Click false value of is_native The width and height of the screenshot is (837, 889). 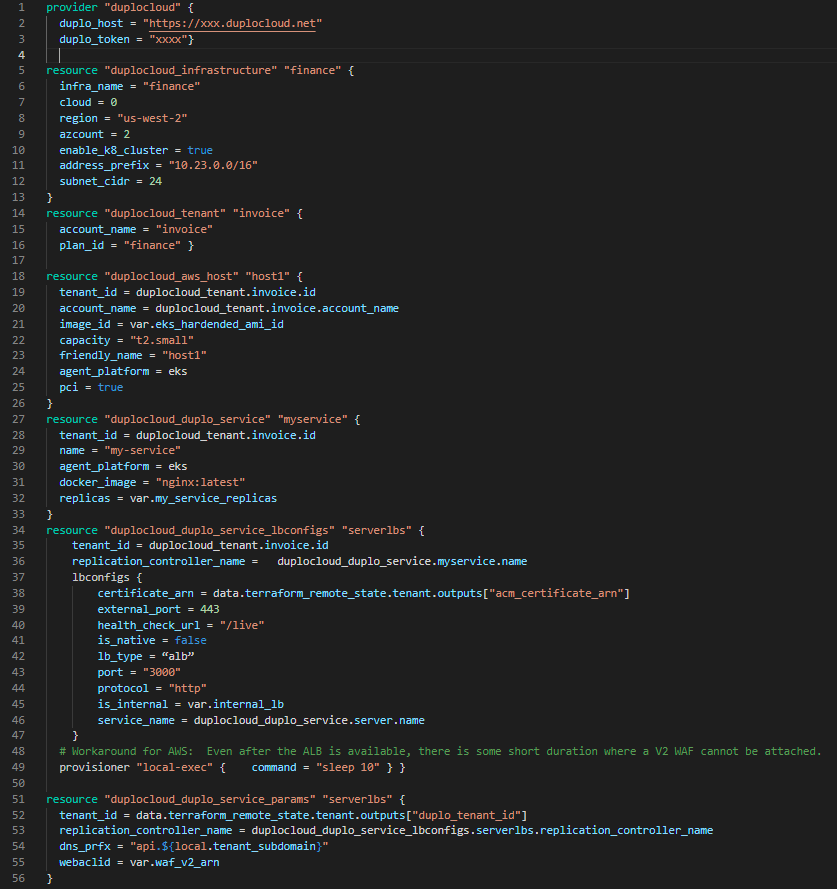191,640
